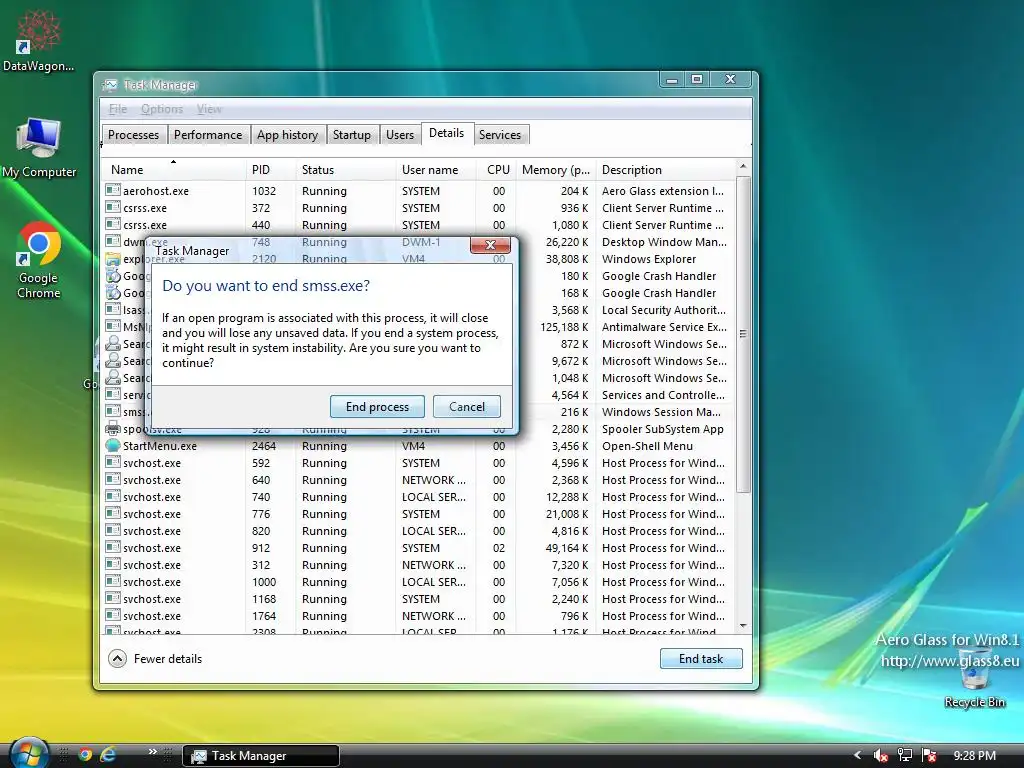Expand the quick launch overflow chevron
1024x768 pixels.
click(152, 752)
